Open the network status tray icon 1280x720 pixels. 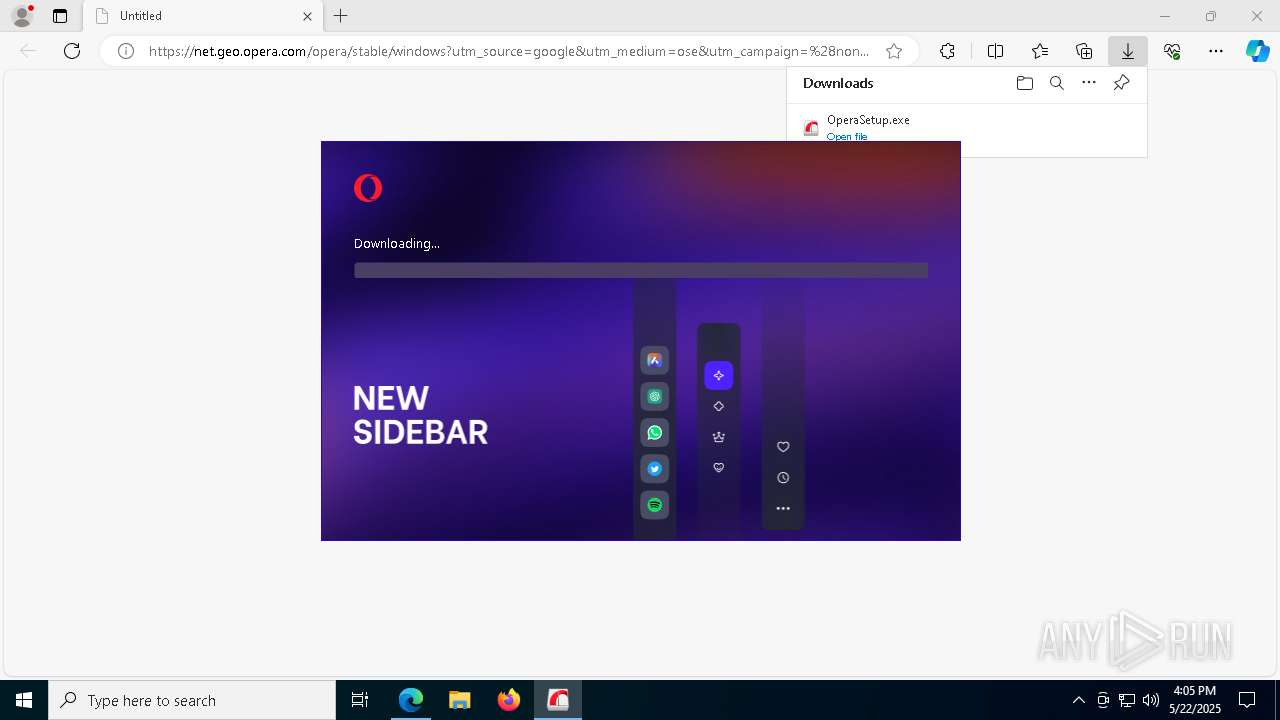click(x=1127, y=700)
